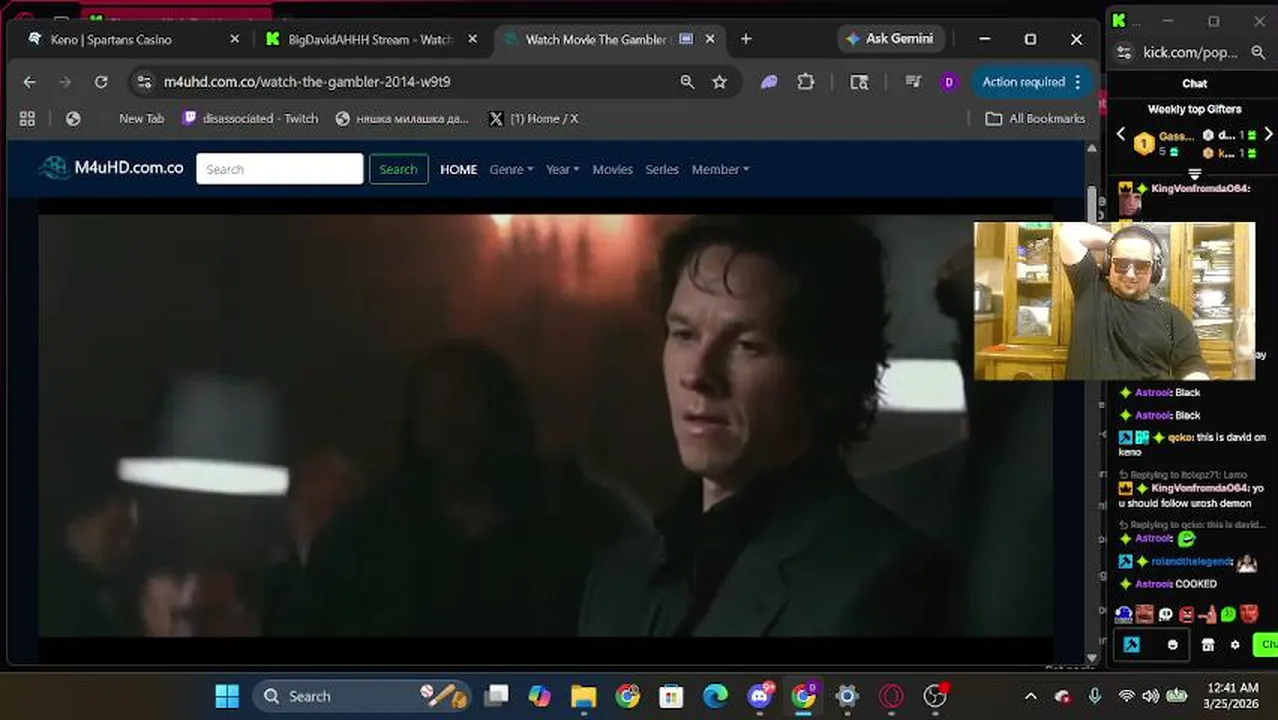The height and width of the screenshot is (720, 1278).
Task: Click the green Chat send button in Kick
Action: pos(1265,645)
